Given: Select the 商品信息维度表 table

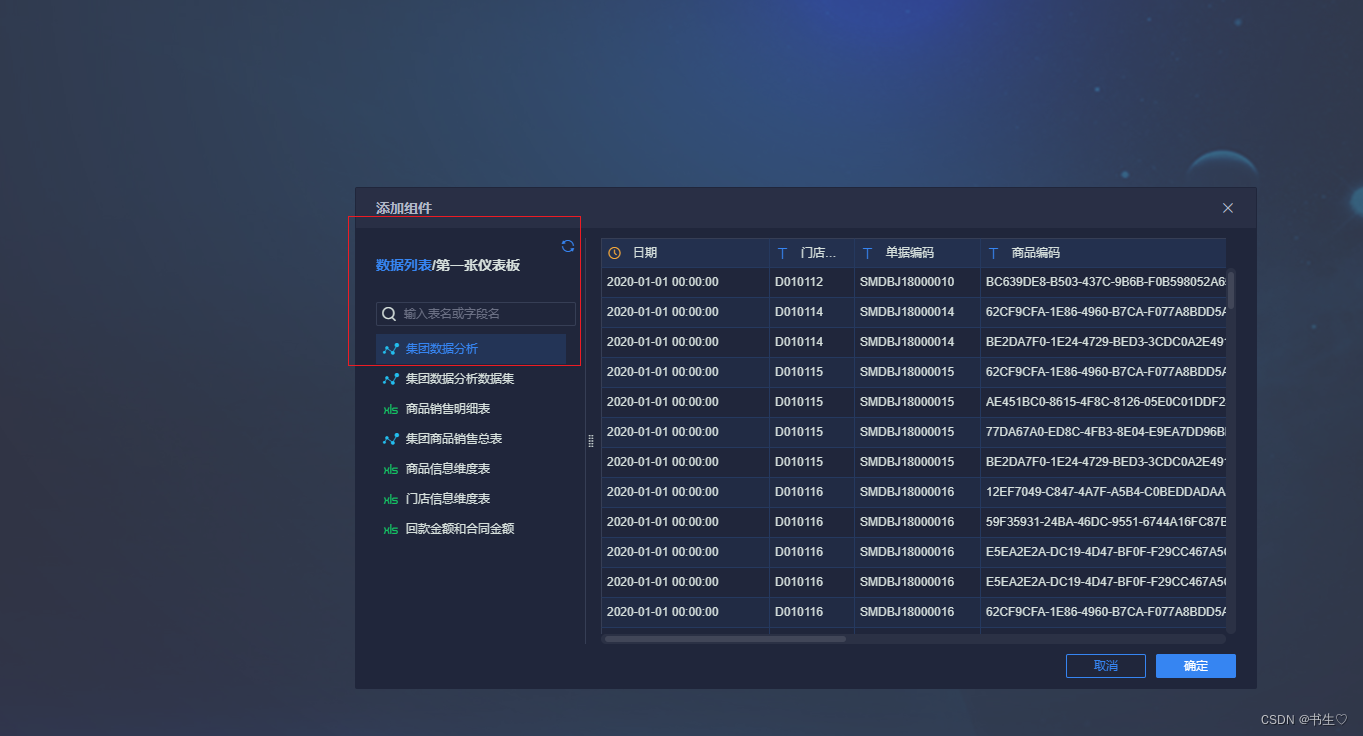Looking at the screenshot, I should coord(471,469).
